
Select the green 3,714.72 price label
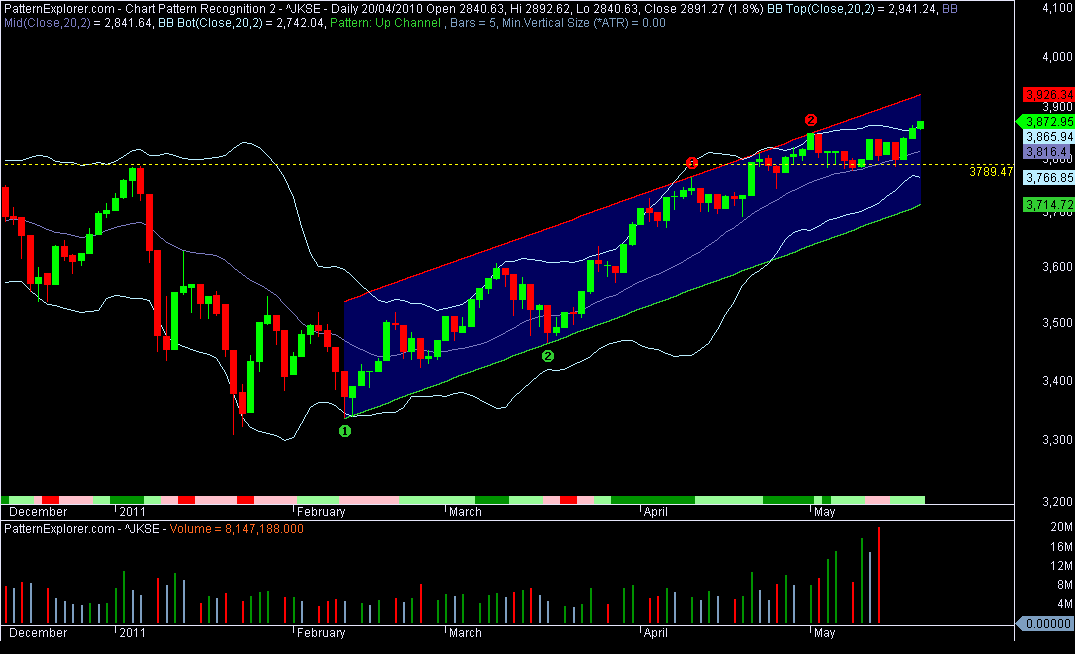click(x=1048, y=204)
